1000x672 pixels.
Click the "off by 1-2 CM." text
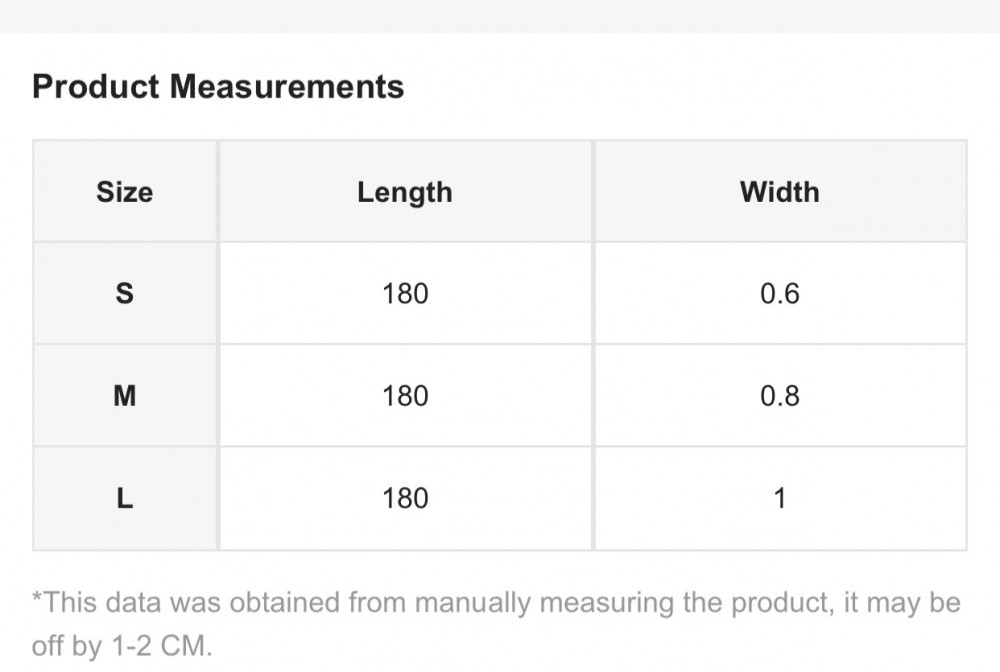pyautogui.click(x=122, y=645)
